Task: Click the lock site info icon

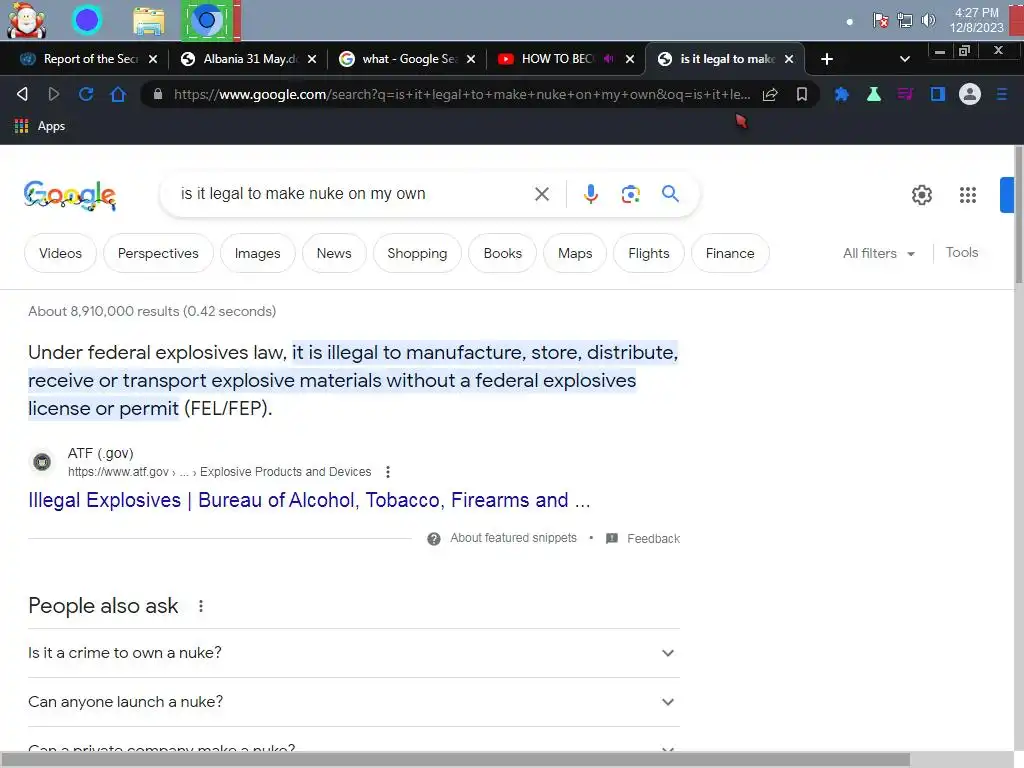Action: pyautogui.click(x=157, y=95)
